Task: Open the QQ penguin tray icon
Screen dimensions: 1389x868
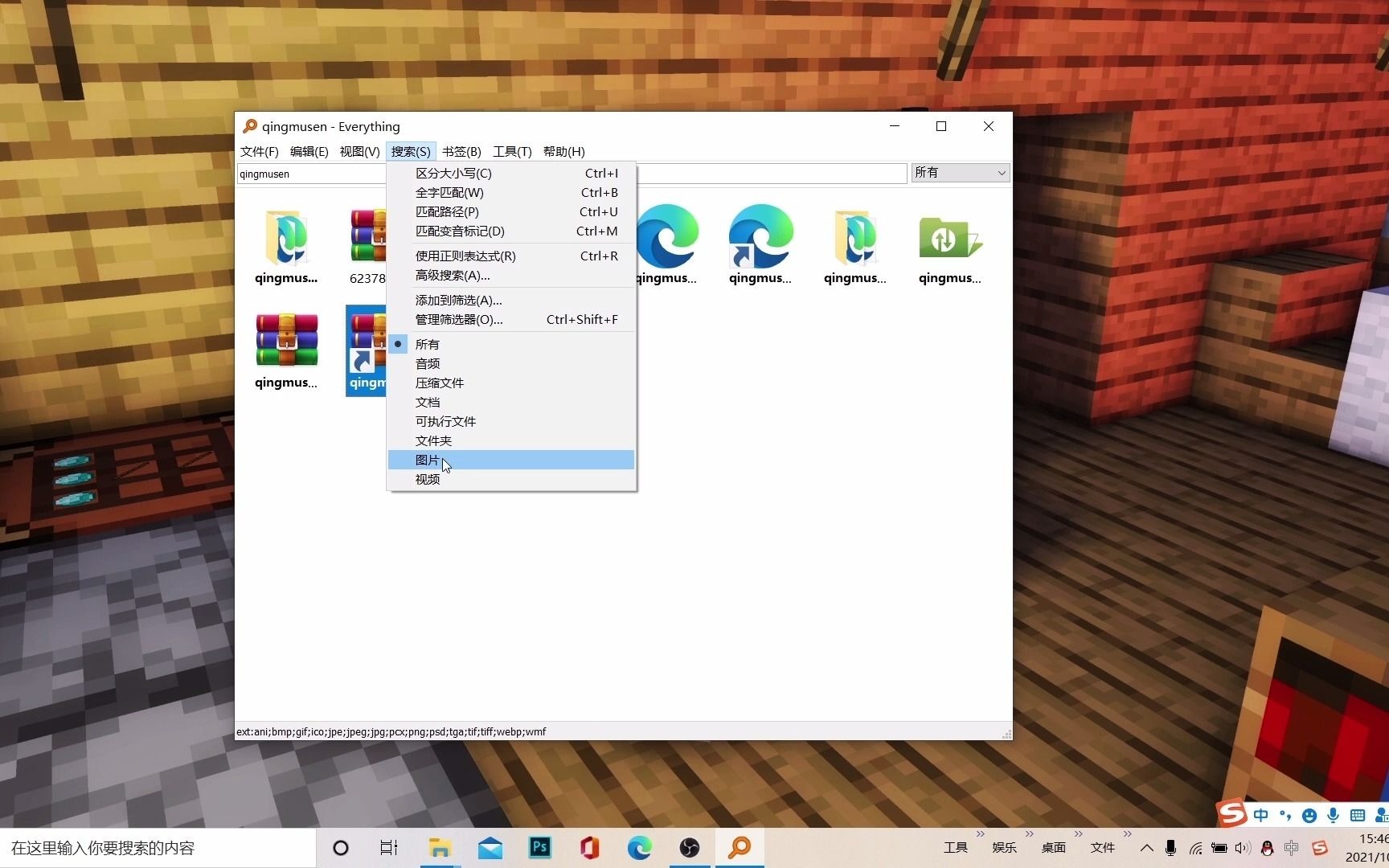Action: point(1268,848)
